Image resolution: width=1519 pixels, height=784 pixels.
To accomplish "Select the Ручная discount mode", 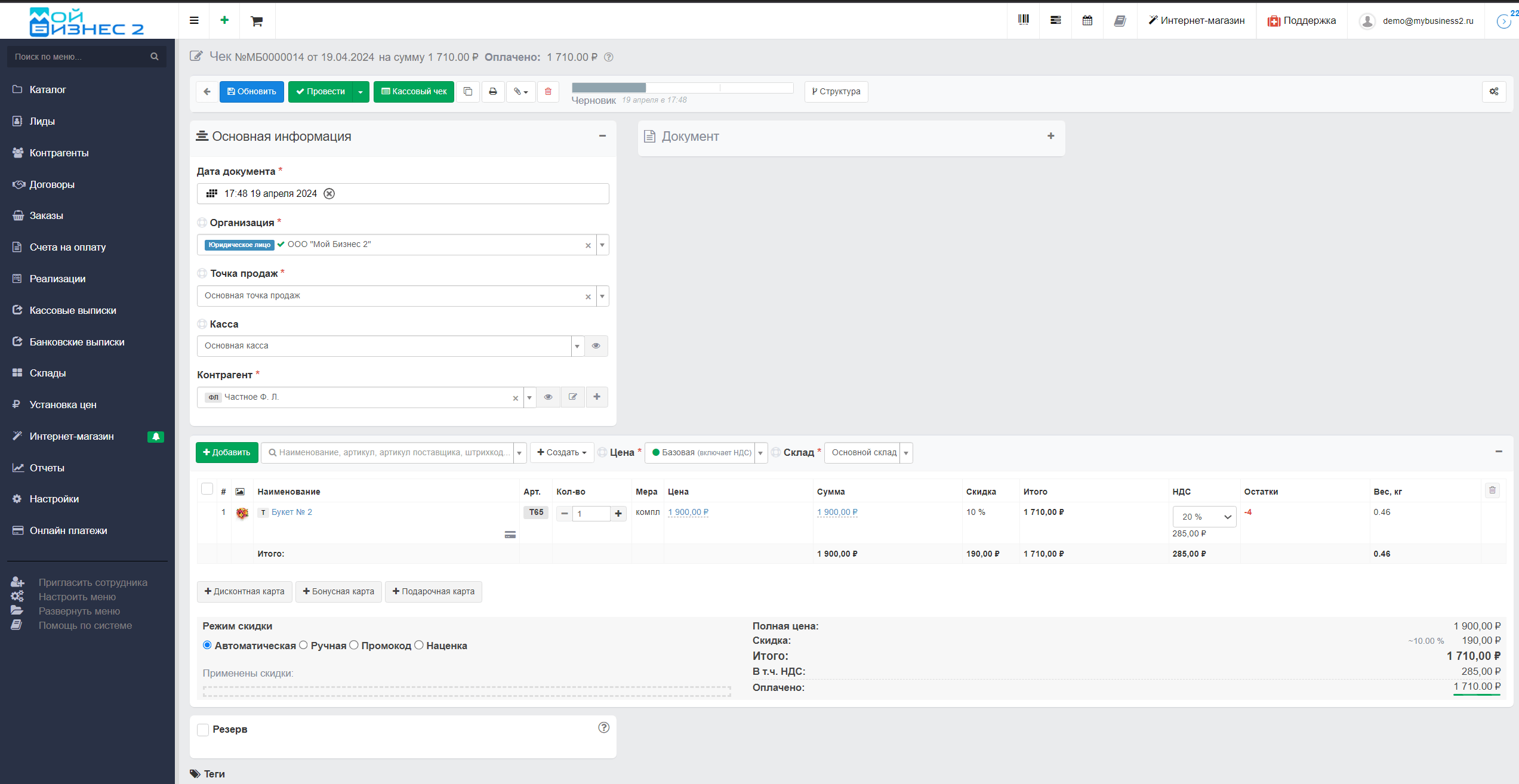I will [303, 645].
